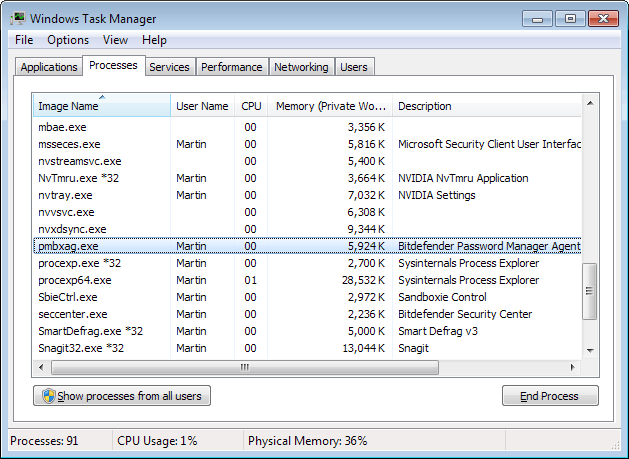629x459 pixels.
Task: Click the vertical scrollbar up arrow
Action: (x=590, y=104)
